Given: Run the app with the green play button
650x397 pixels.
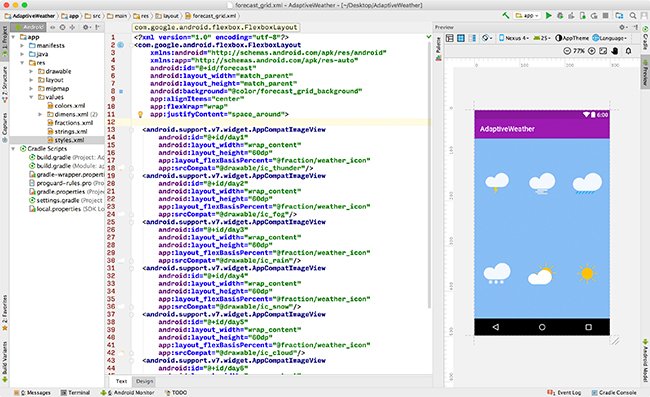Looking at the screenshot, I should pos(548,16).
